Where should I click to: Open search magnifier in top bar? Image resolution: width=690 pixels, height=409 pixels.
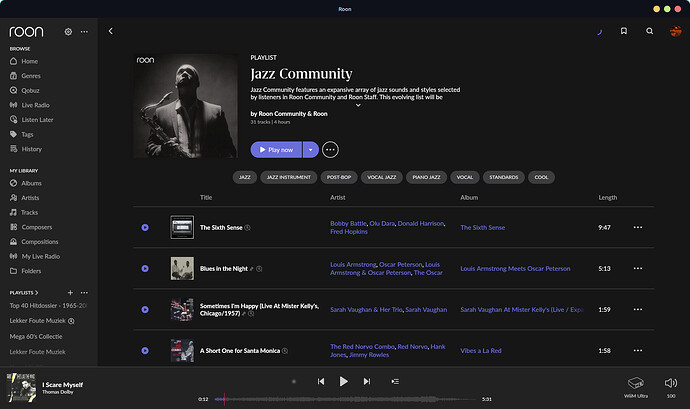coord(650,31)
